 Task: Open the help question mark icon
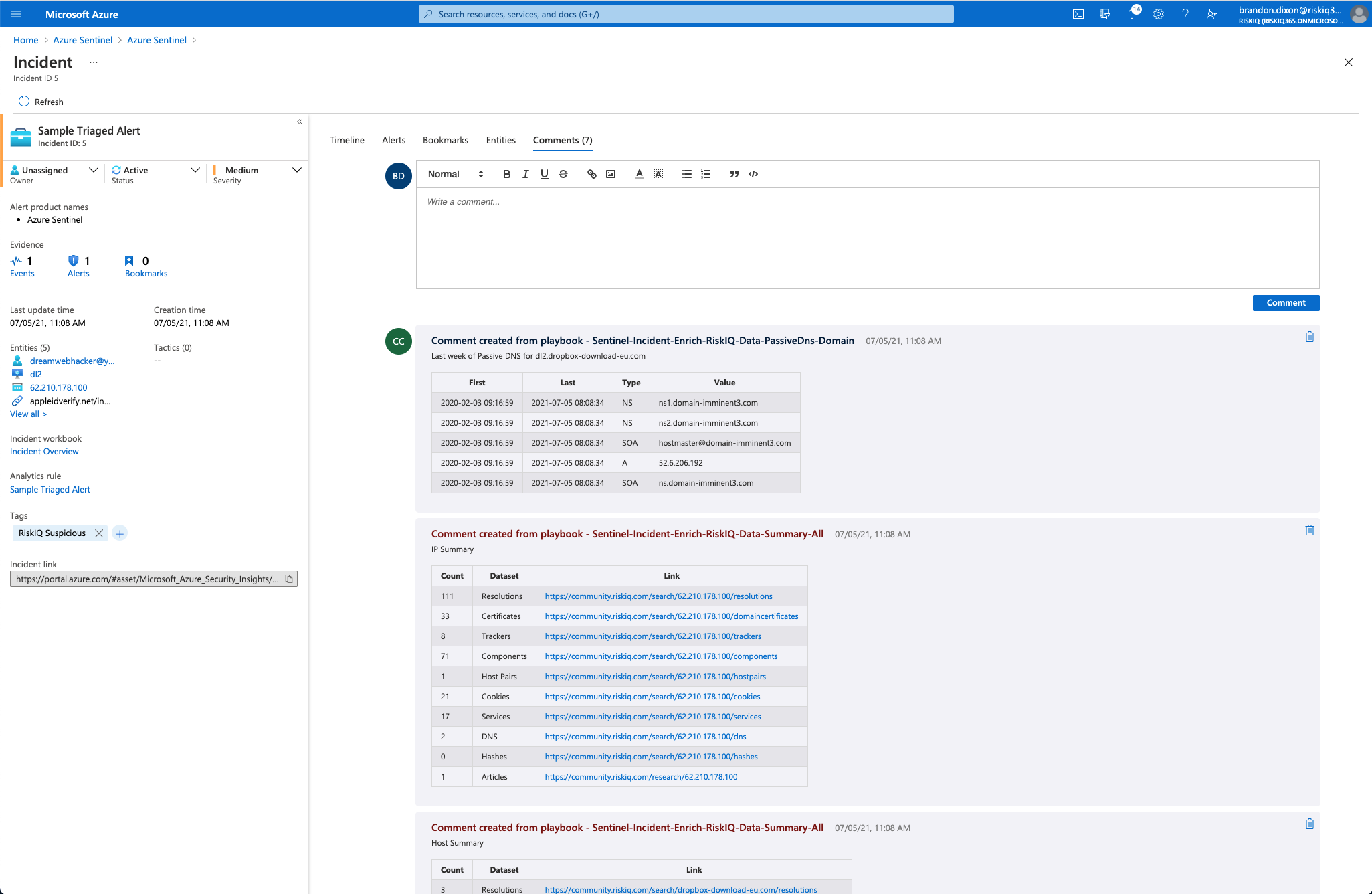(x=1185, y=14)
